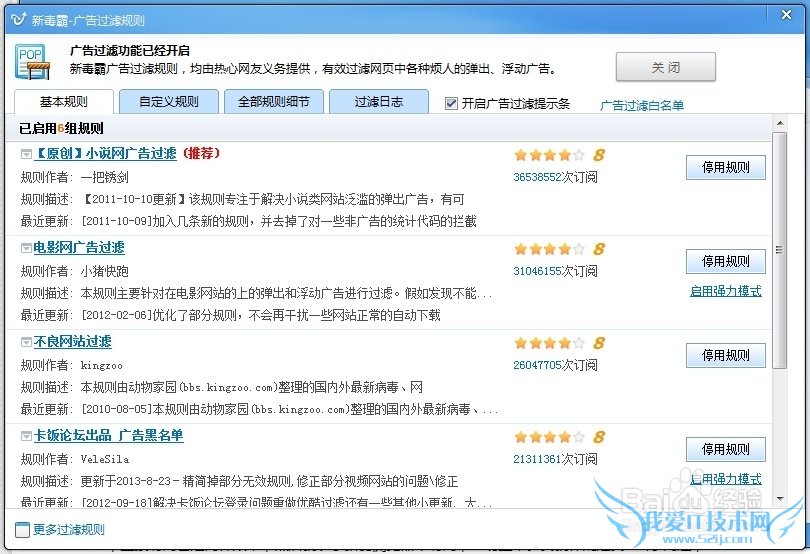Click the author name VeleSila
This screenshot has width=810, height=554.
pos(105,459)
